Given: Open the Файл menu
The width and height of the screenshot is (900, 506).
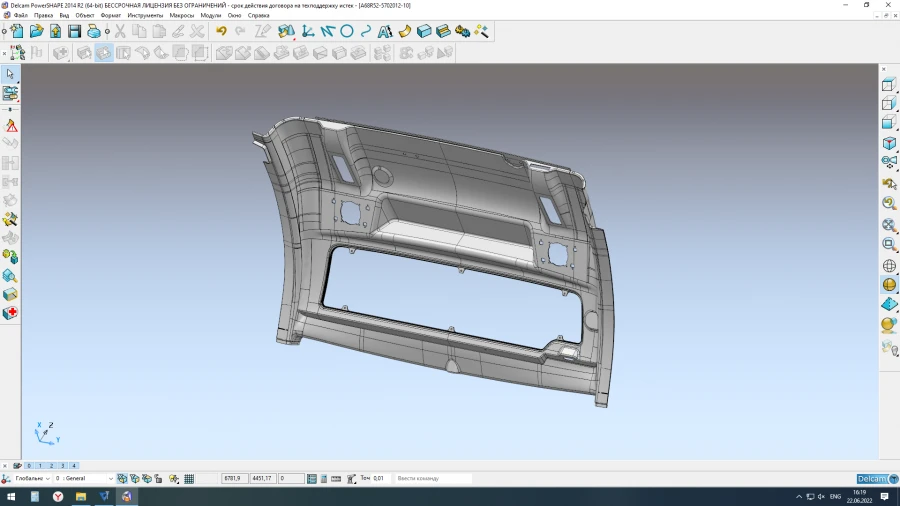Looking at the screenshot, I should (x=20, y=16).
